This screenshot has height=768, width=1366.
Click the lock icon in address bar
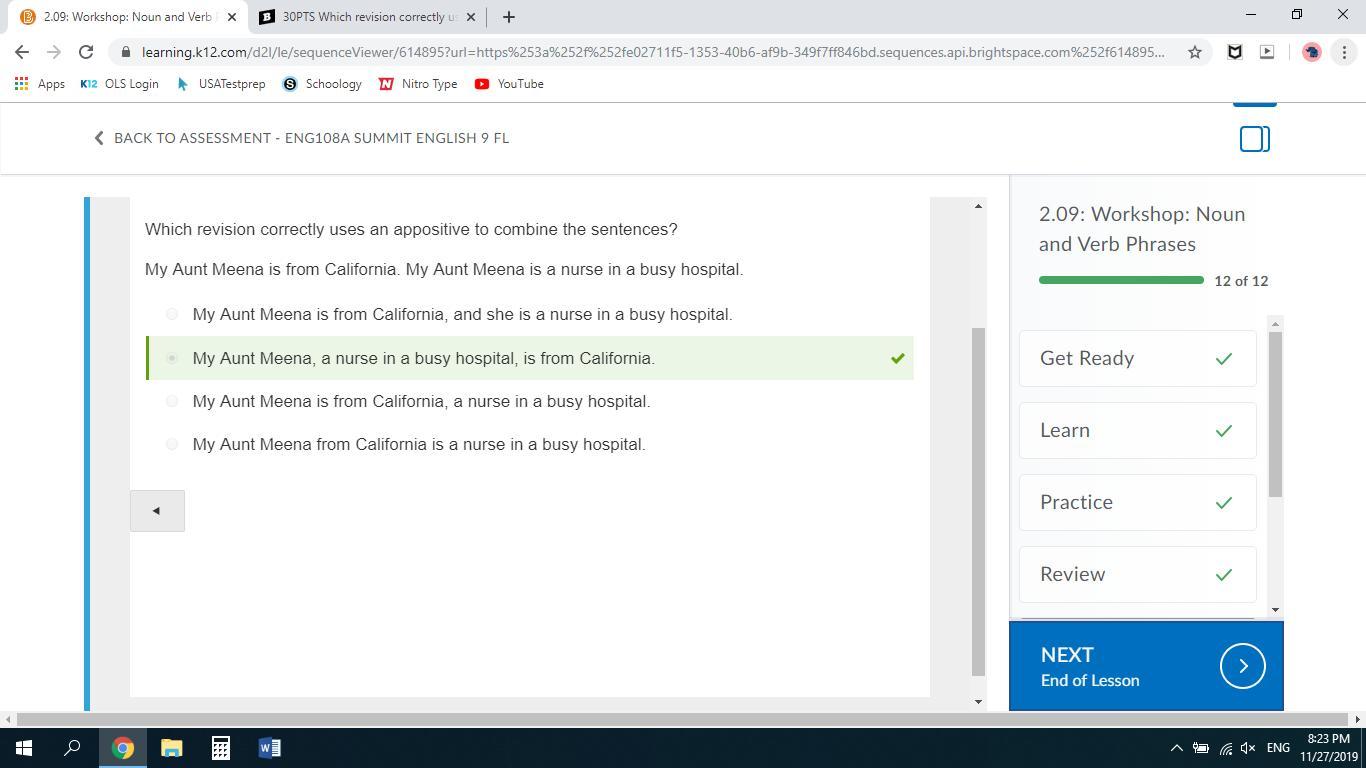(126, 52)
